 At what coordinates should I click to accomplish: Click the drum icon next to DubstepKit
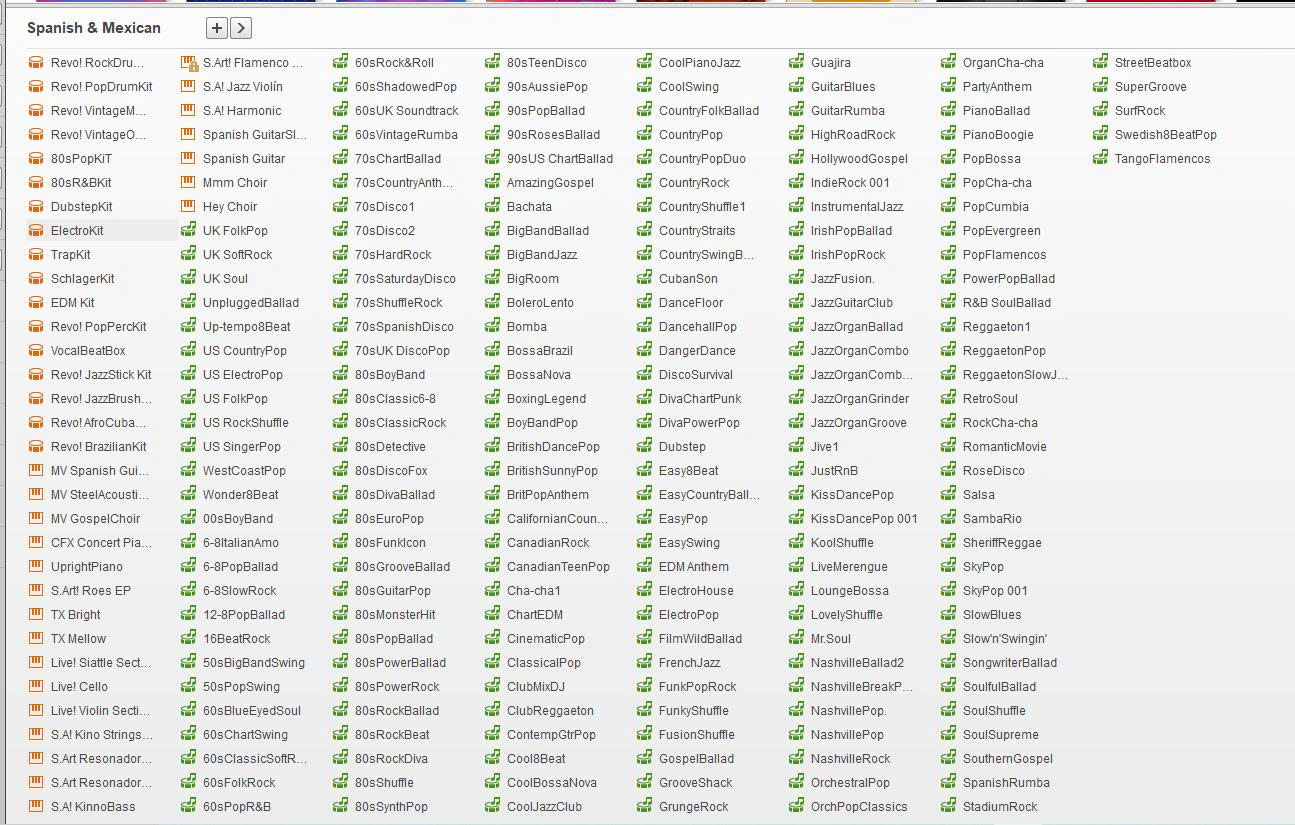click(x=36, y=207)
